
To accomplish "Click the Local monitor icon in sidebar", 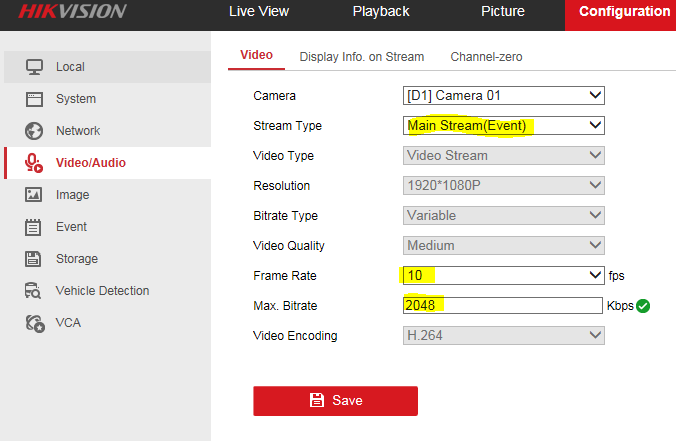I will click(x=34, y=67).
